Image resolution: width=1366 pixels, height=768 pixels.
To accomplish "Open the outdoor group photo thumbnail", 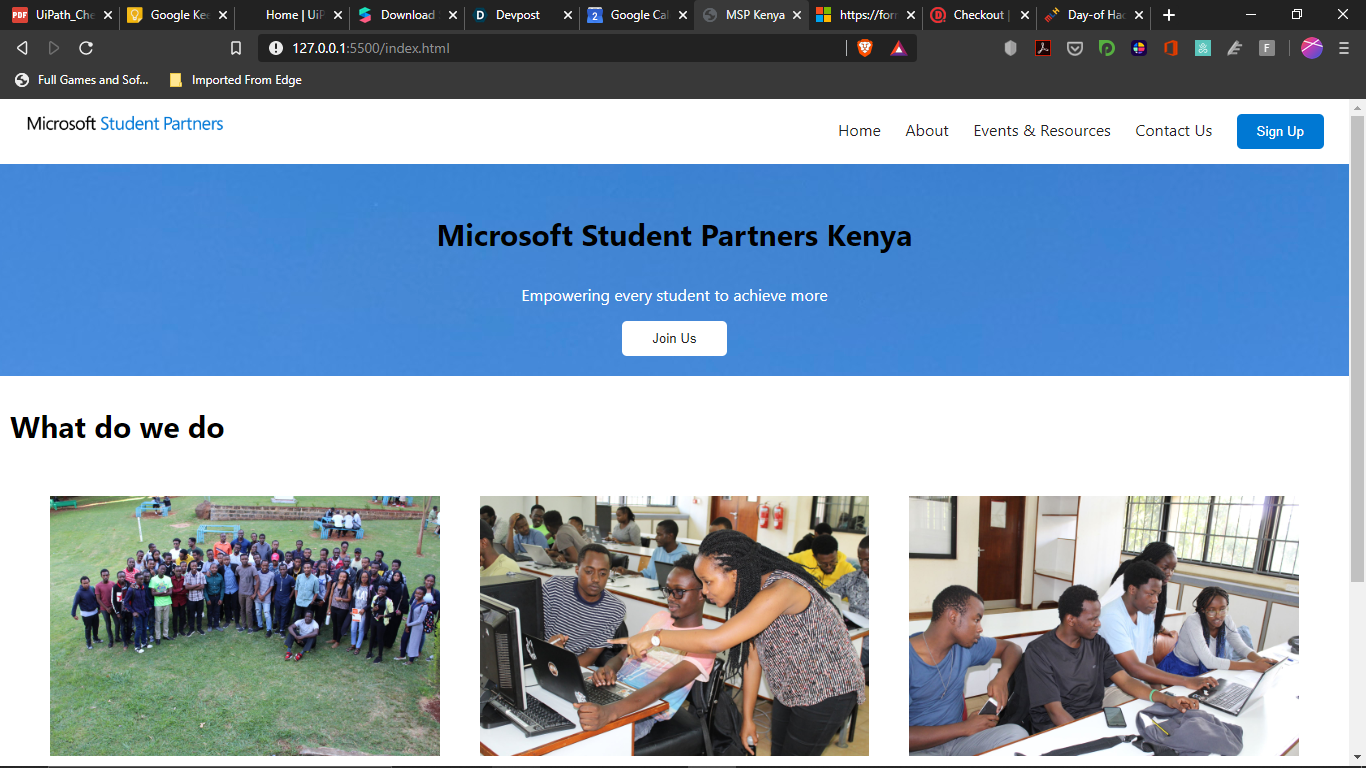I will coord(245,626).
